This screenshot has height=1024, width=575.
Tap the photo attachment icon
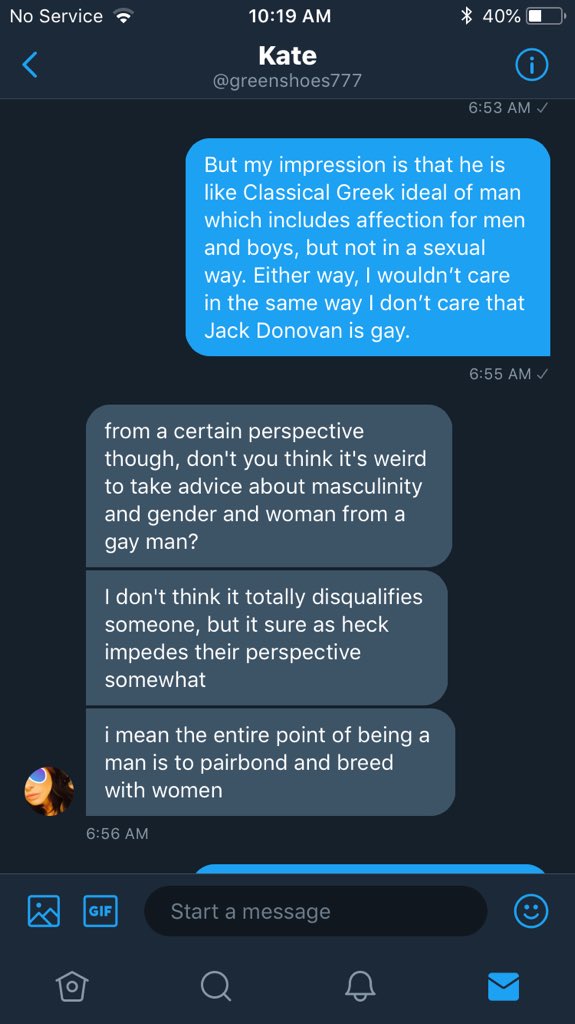coord(44,911)
